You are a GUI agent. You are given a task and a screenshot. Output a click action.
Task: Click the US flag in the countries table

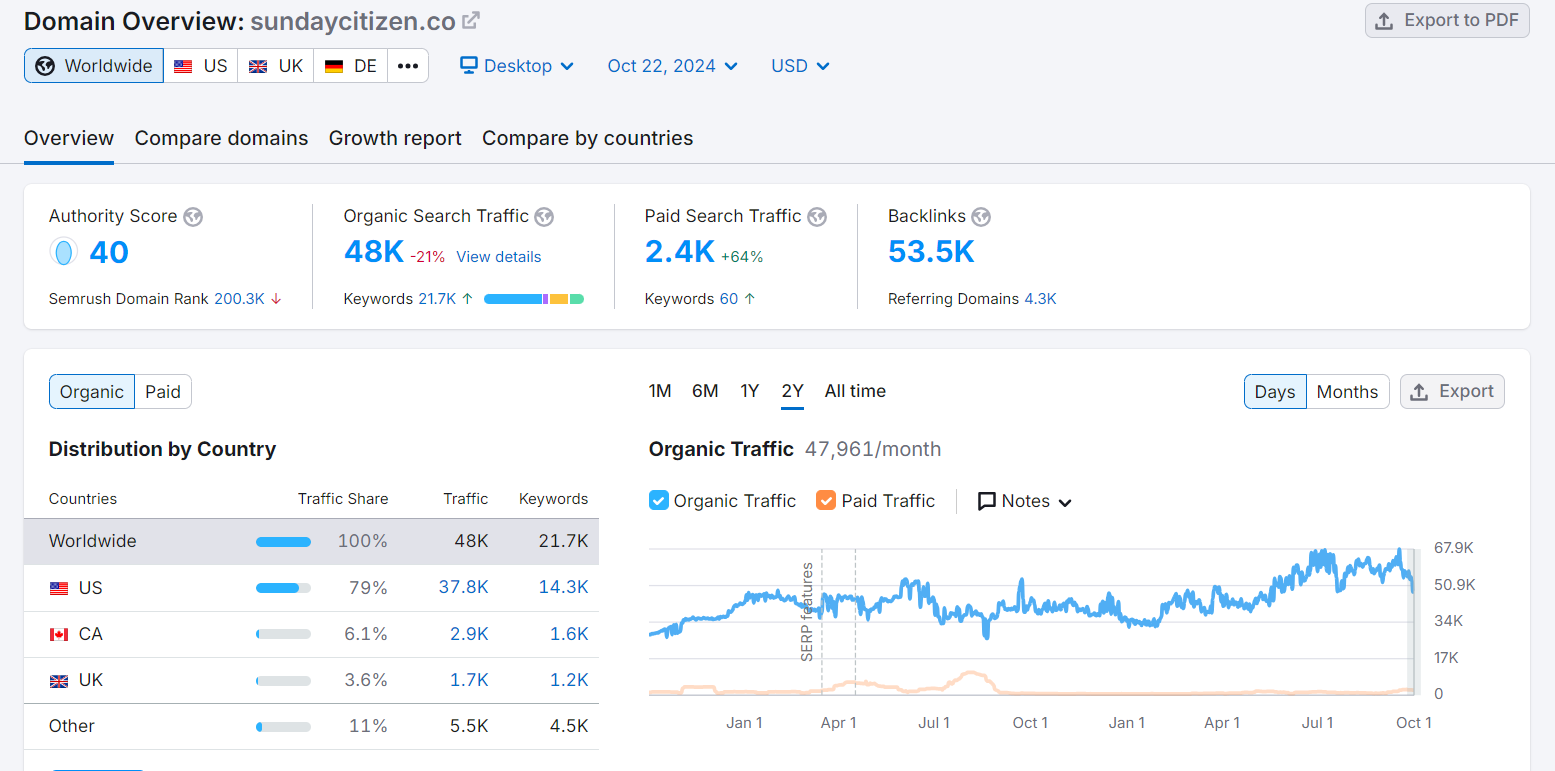pos(59,588)
